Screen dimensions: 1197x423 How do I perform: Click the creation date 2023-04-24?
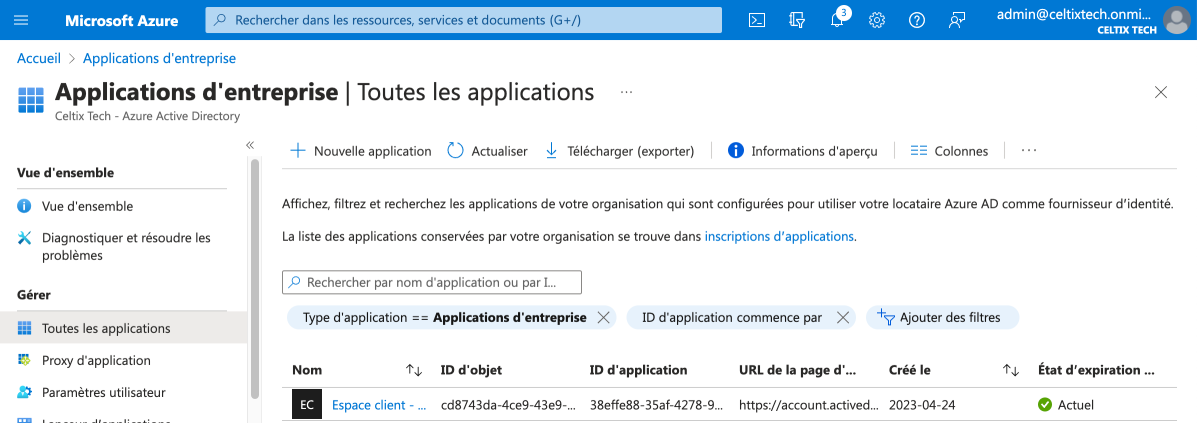coord(923,405)
